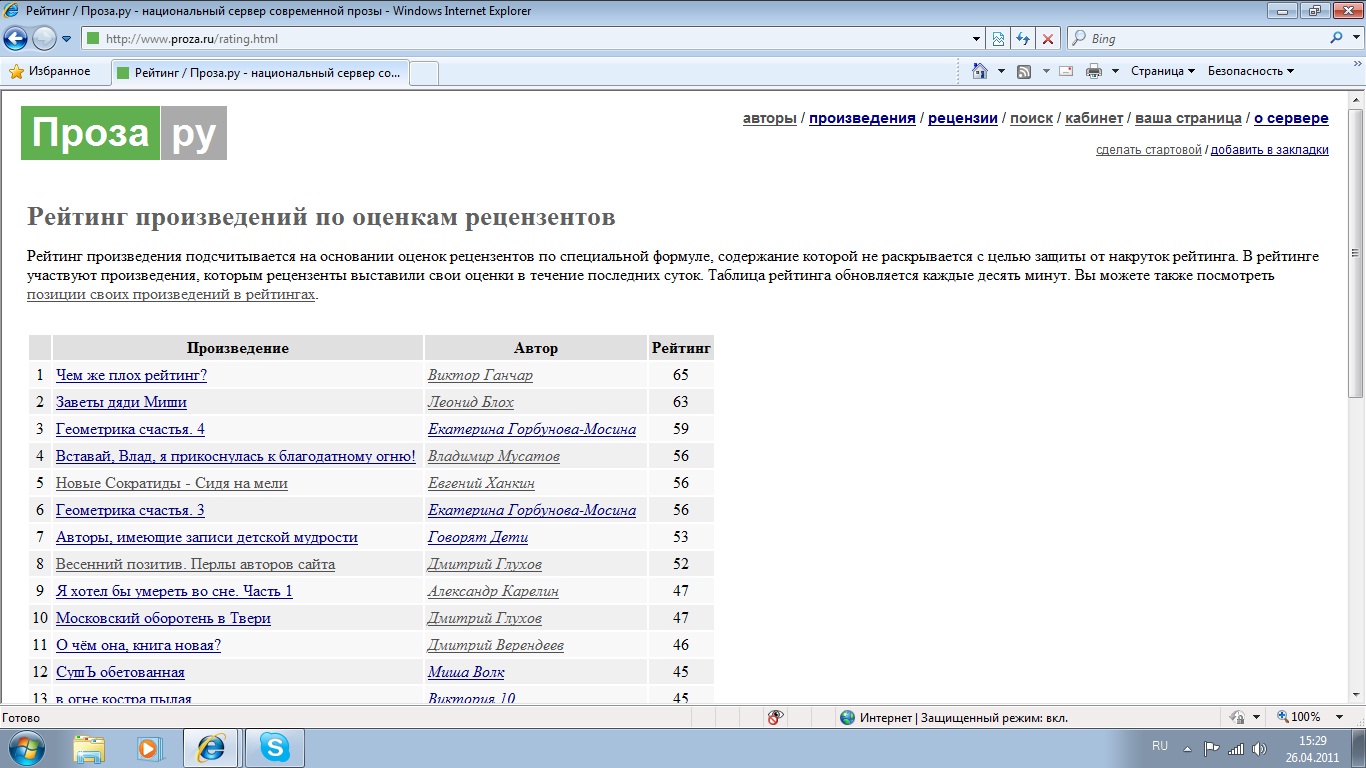Open the кабинет navigation link
Viewport: 1366px width, 768px height.
click(x=1094, y=118)
